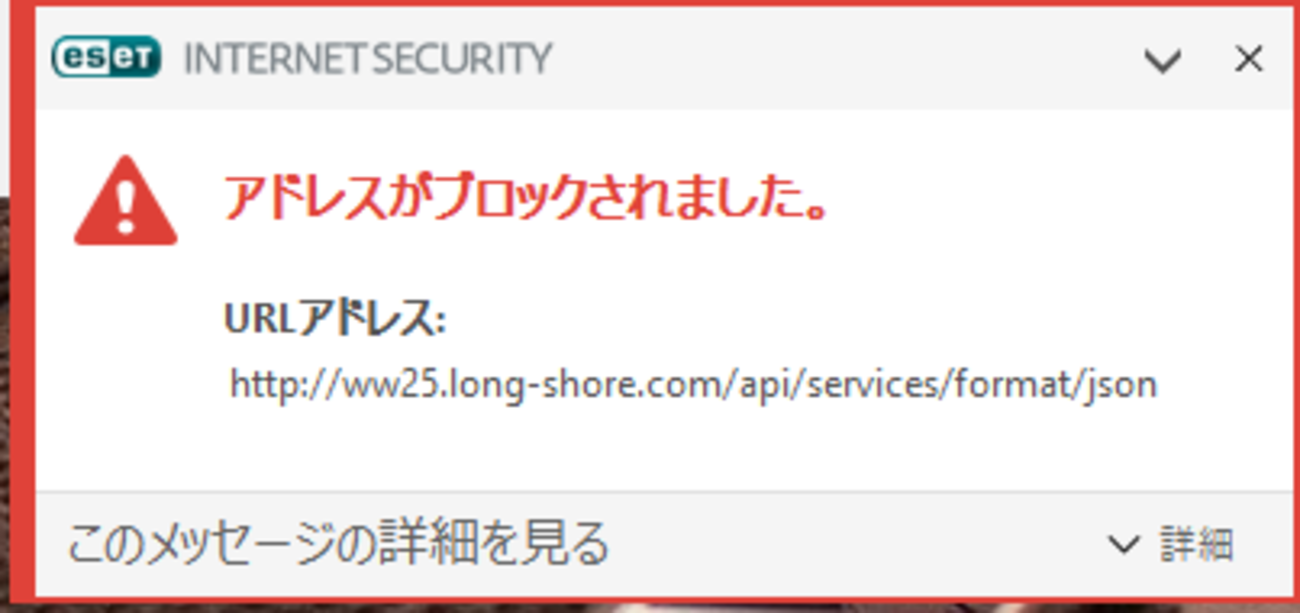Click the small chevron next to 詳細
This screenshot has width=1300, height=613.
click(x=1124, y=545)
